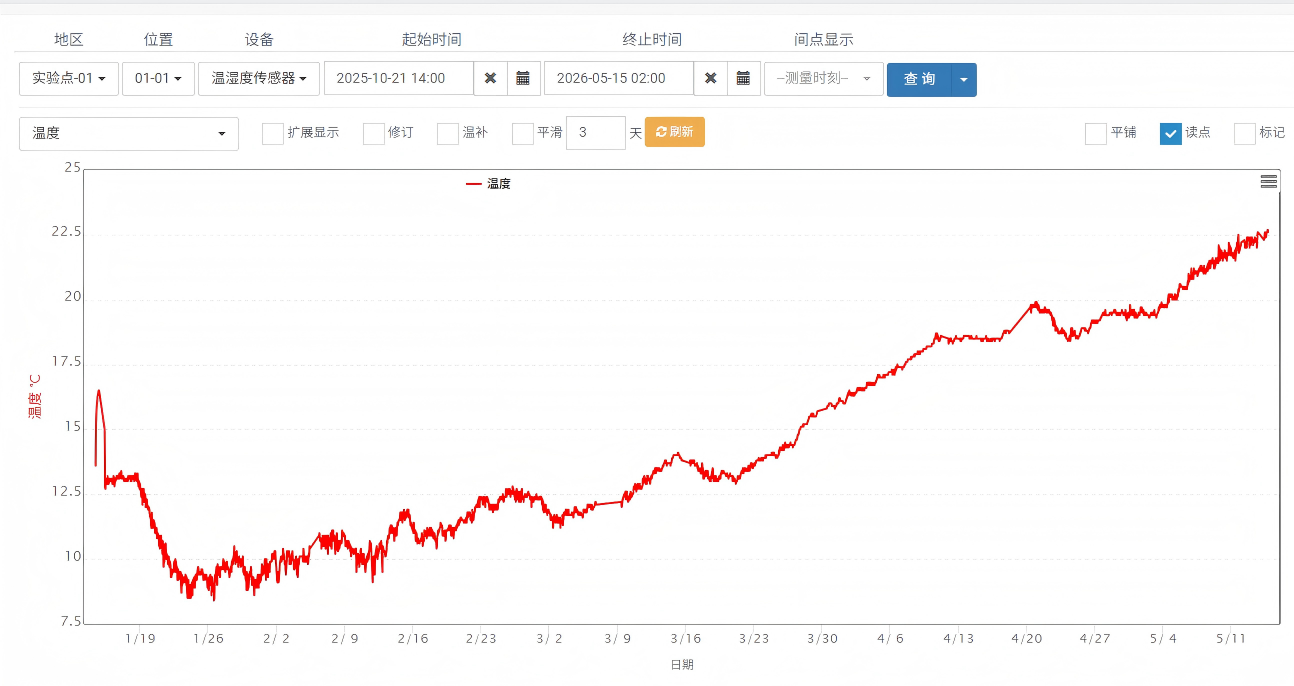1294x686 pixels.
Task: Open the 温度 parameter selector
Action: pos(129,134)
